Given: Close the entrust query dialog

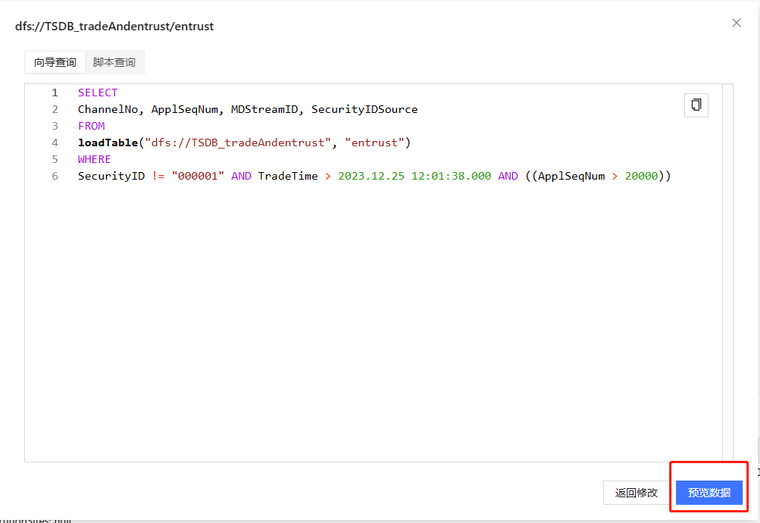Looking at the screenshot, I should point(736,23).
